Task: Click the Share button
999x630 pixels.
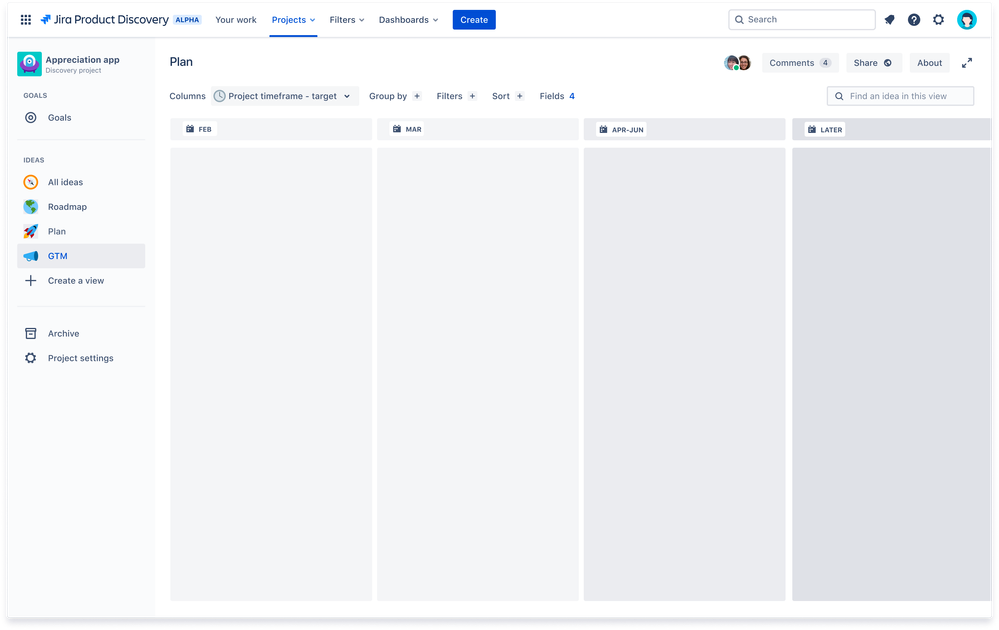Action: click(x=873, y=63)
